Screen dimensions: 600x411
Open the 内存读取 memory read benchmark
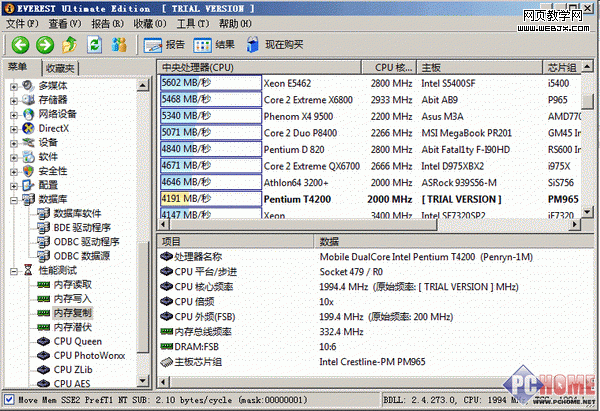71,284
